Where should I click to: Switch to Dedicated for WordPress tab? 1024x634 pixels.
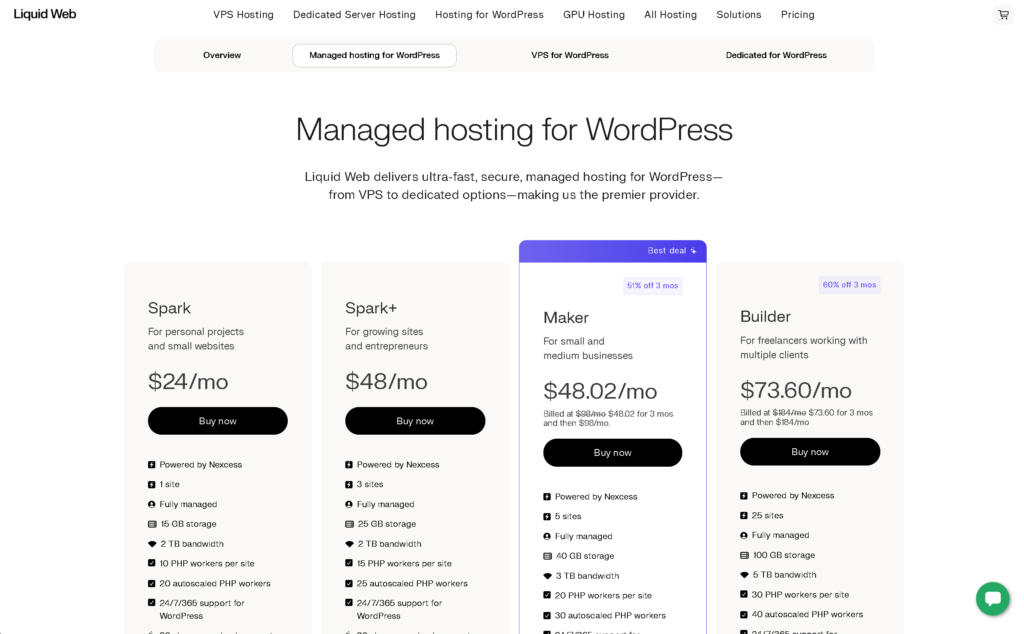point(776,55)
